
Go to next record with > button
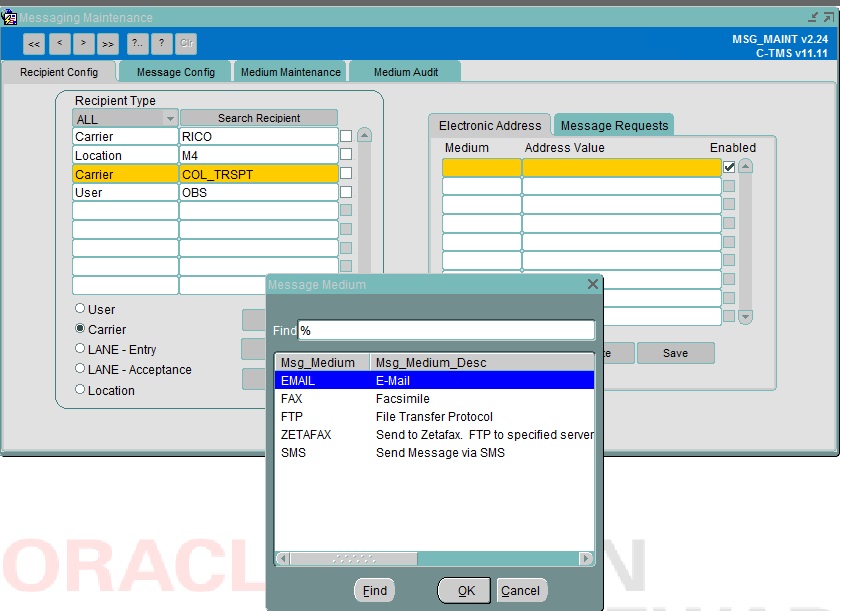[x=83, y=44]
